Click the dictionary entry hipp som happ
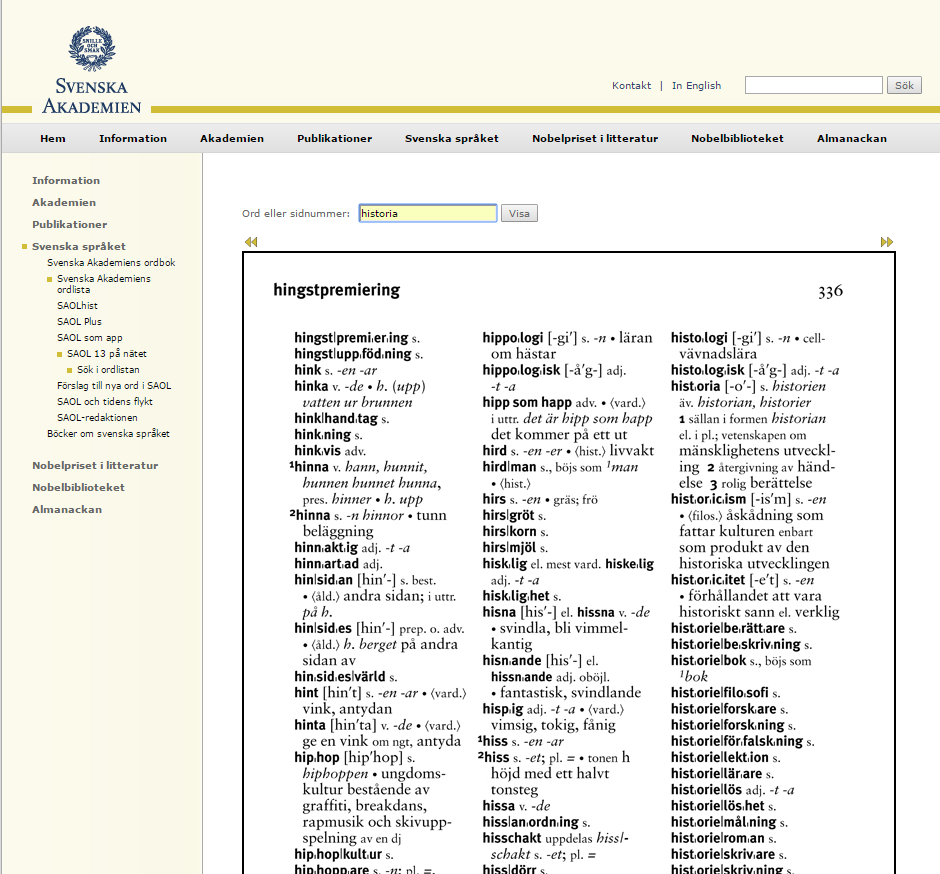 coord(527,402)
